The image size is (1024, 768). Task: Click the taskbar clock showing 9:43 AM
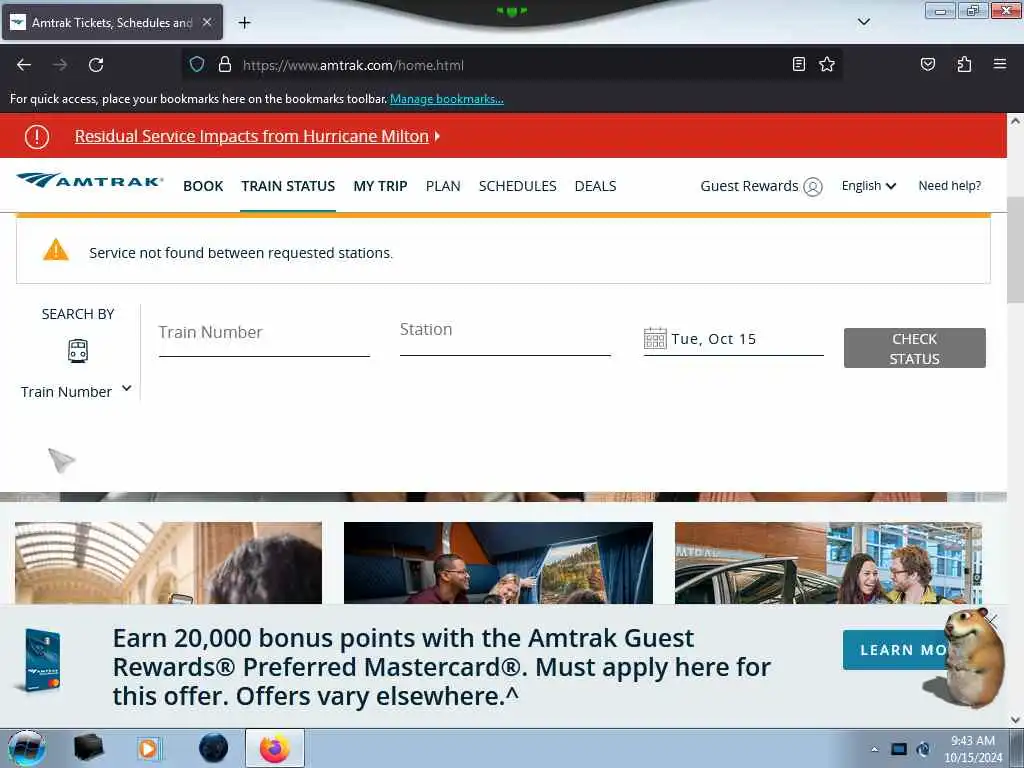pyautogui.click(x=973, y=749)
